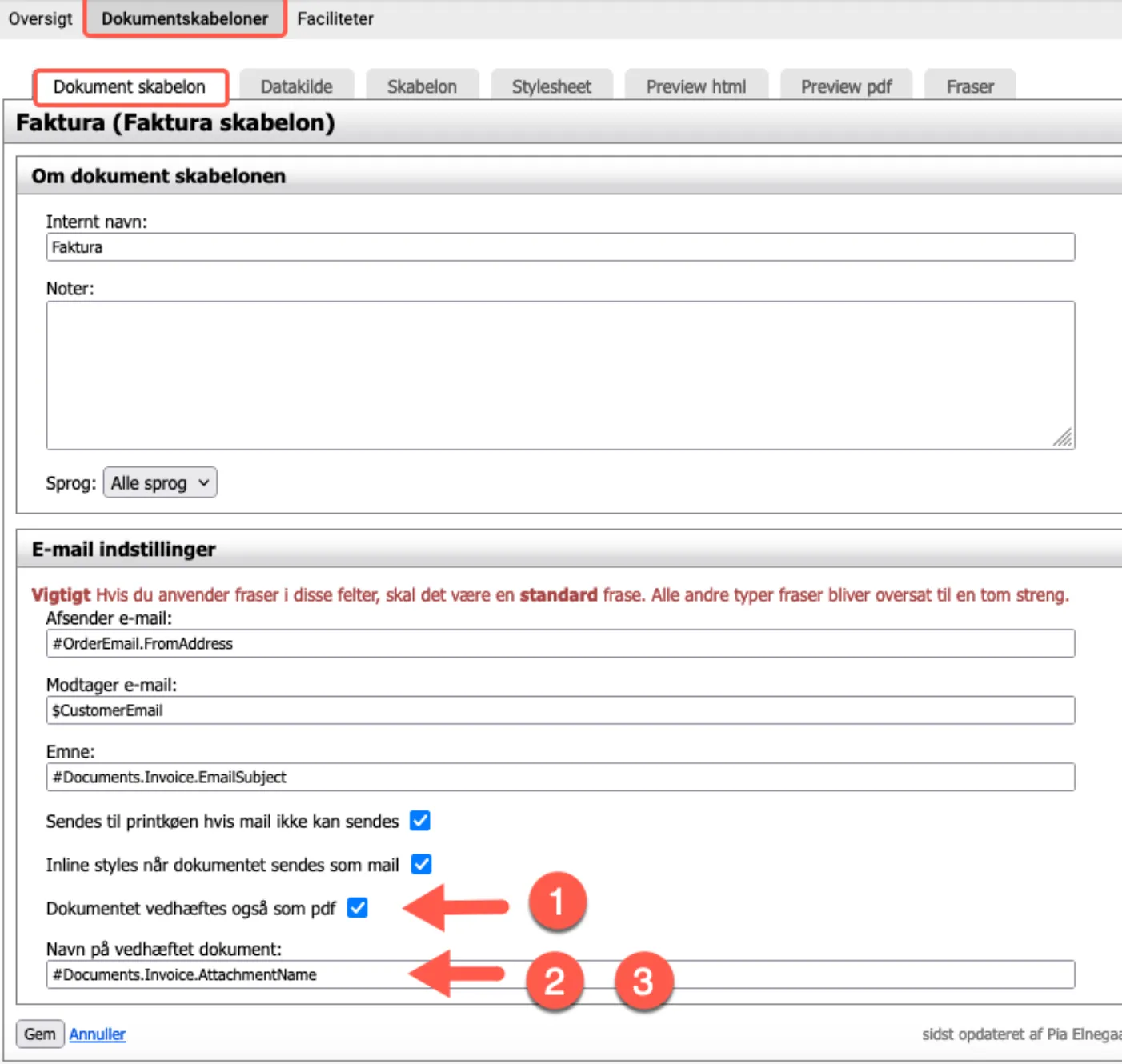Select the Dokument skabelon sub-tab
This screenshot has width=1122, height=1064.
[x=130, y=86]
